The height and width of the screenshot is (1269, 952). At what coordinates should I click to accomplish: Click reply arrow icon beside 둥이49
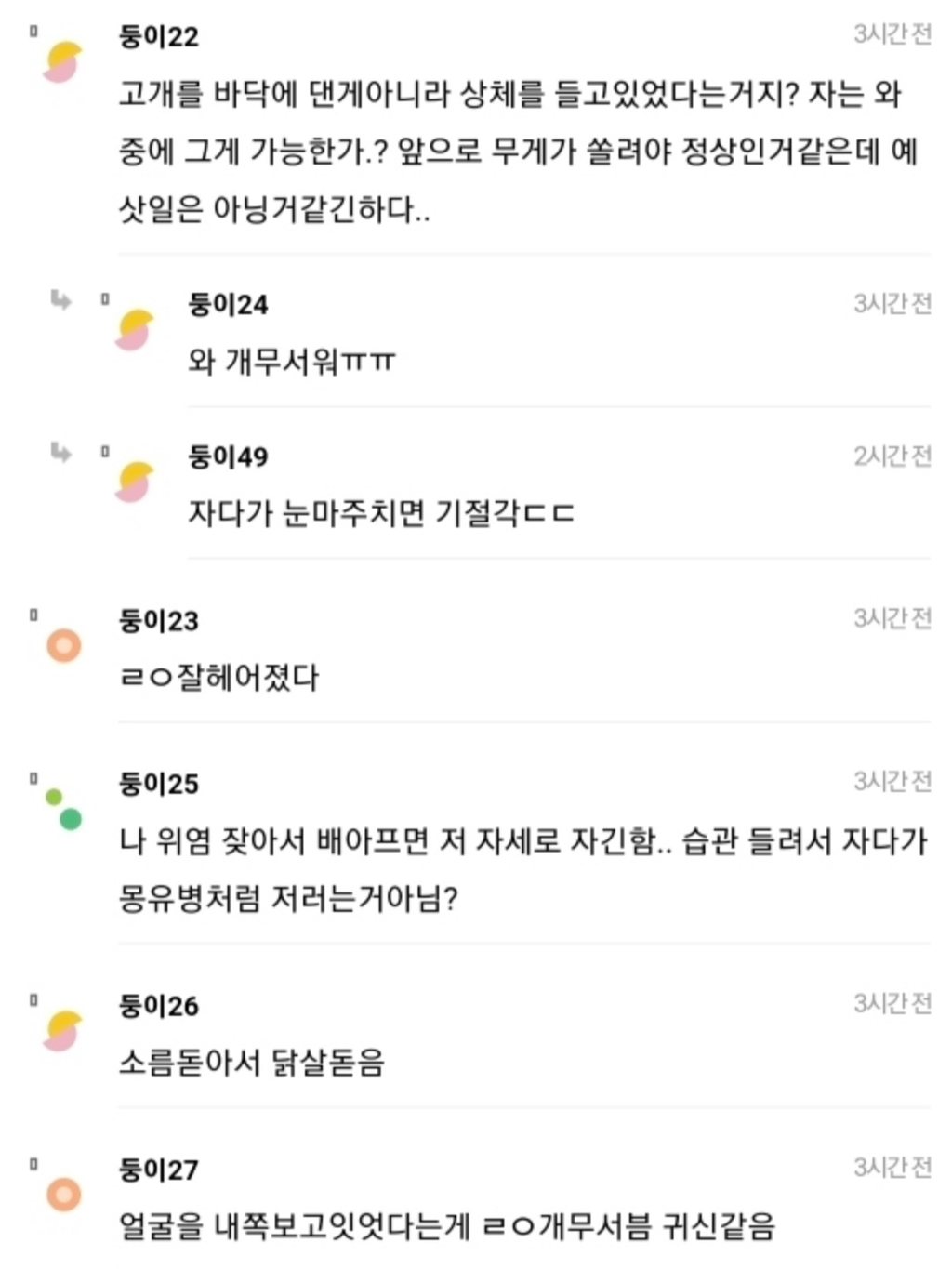tap(60, 452)
